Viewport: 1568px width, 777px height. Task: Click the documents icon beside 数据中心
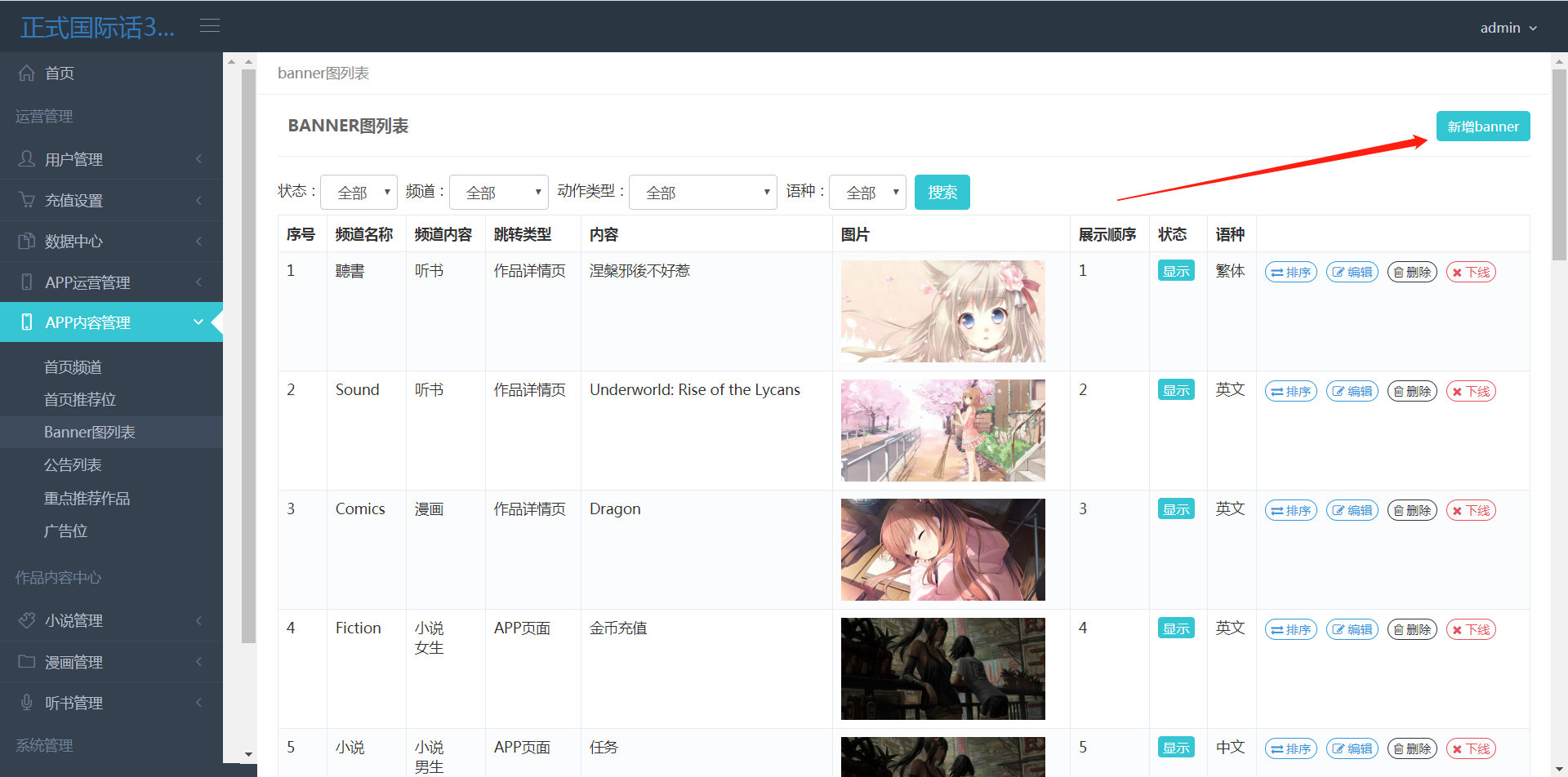coord(27,241)
